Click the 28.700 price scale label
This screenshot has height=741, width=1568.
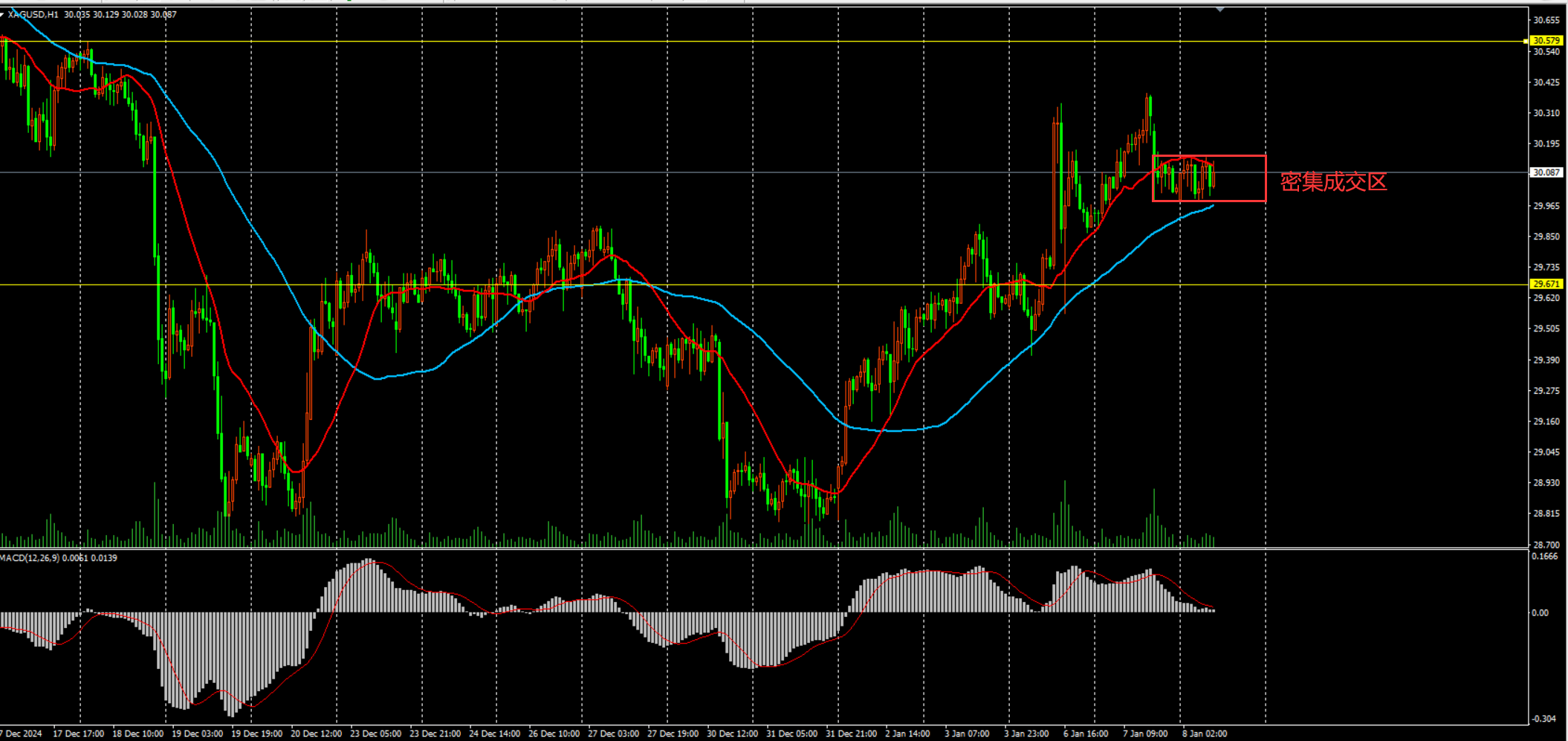1546,545
